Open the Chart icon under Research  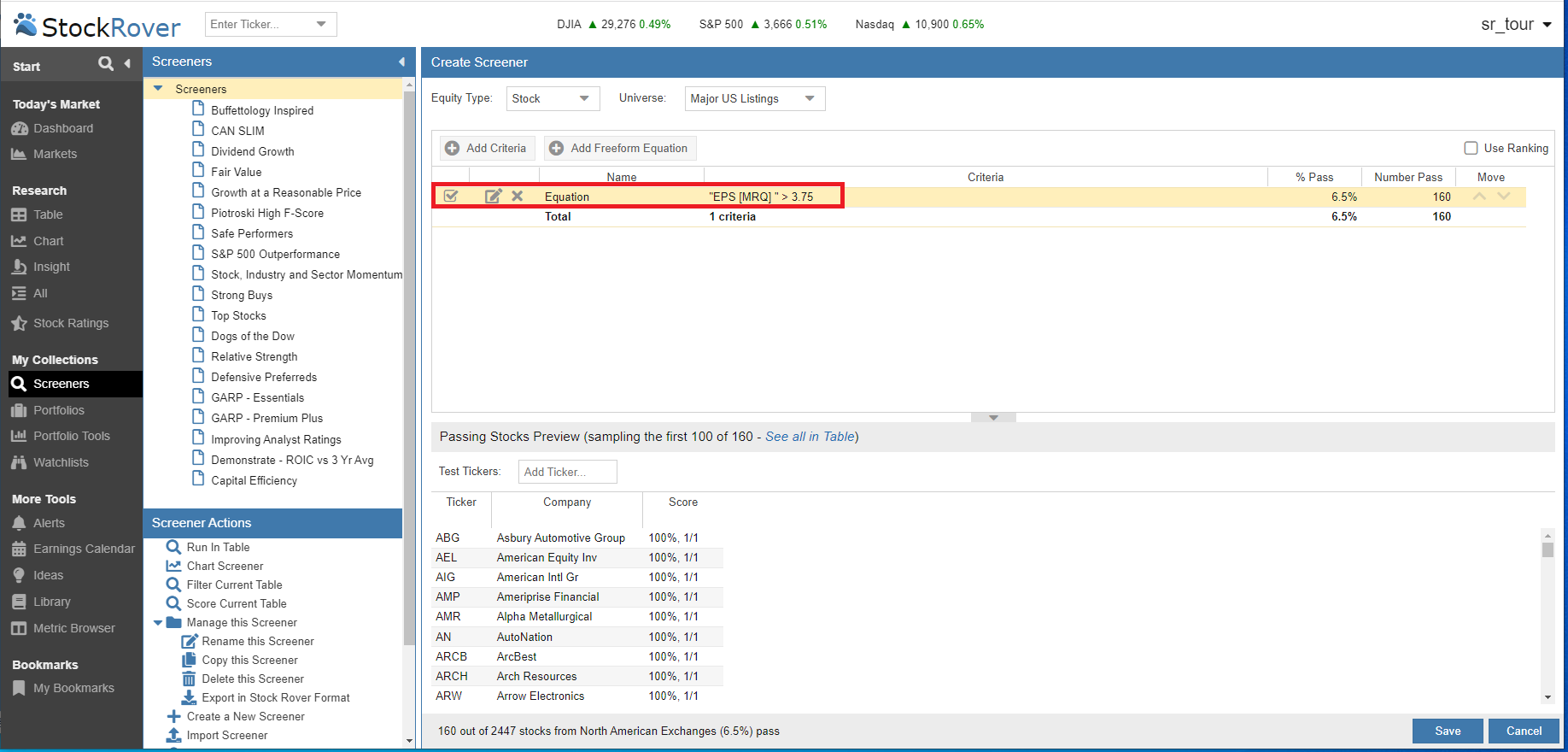tap(20, 241)
